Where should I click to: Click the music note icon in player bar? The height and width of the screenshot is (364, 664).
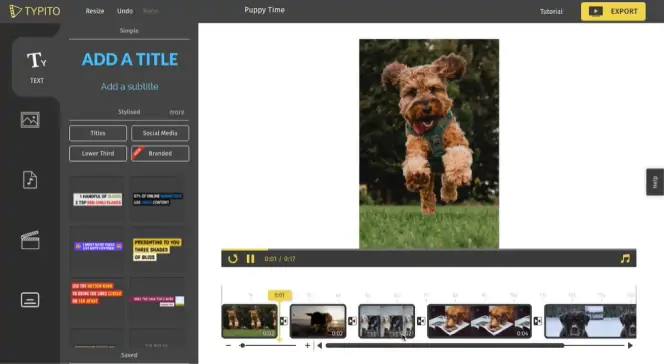(x=625, y=259)
